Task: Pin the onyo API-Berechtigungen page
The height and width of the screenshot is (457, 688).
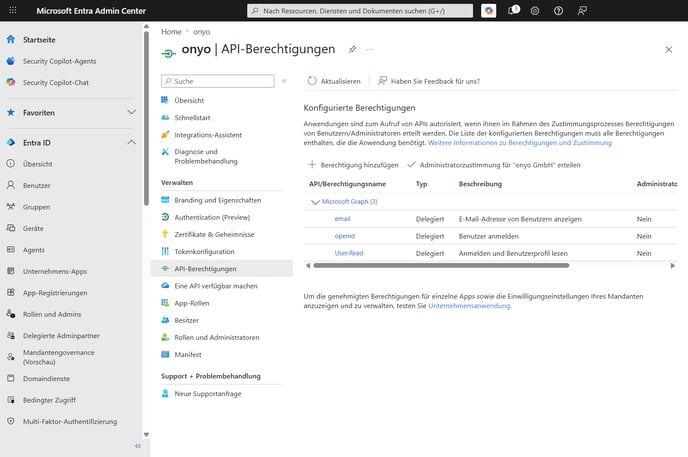Action: pos(352,49)
